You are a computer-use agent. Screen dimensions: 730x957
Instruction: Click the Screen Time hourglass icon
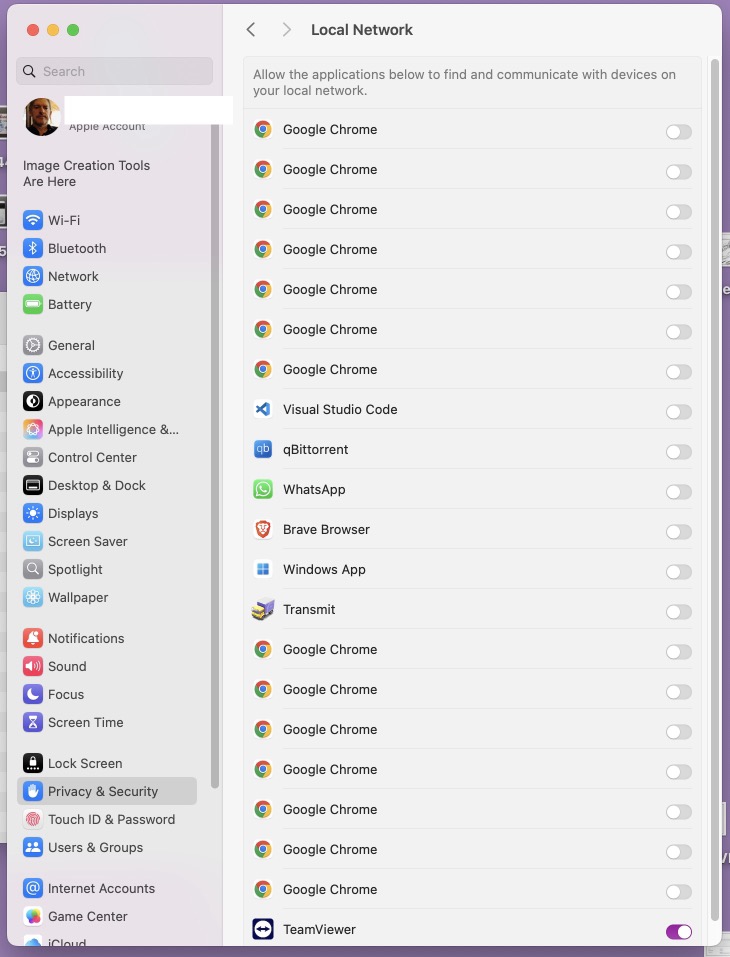coord(33,723)
